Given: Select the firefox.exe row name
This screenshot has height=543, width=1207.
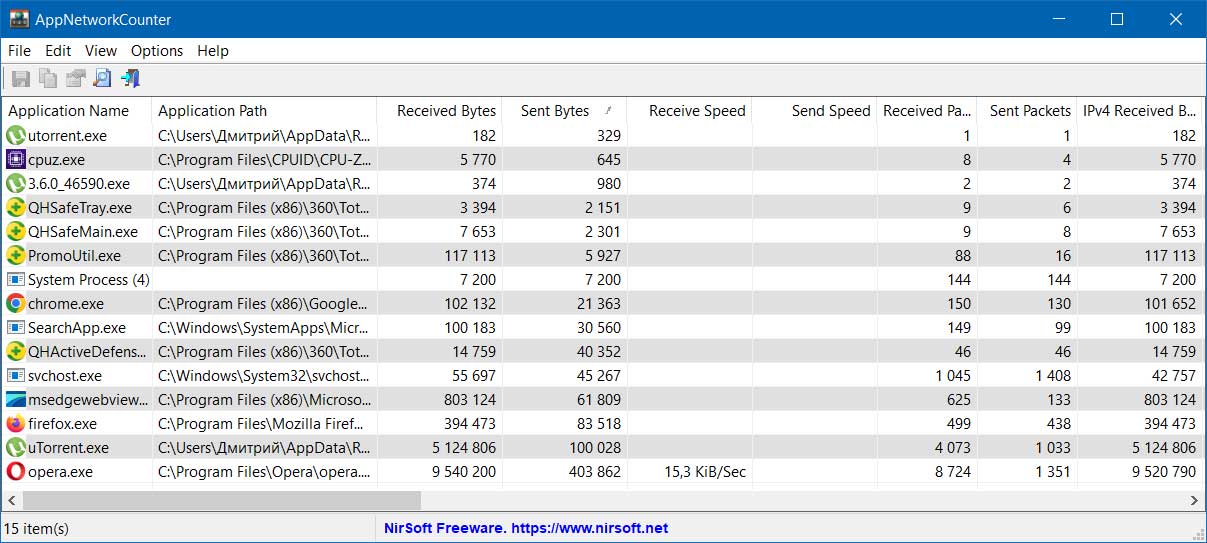Looking at the screenshot, I should (62, 424).
